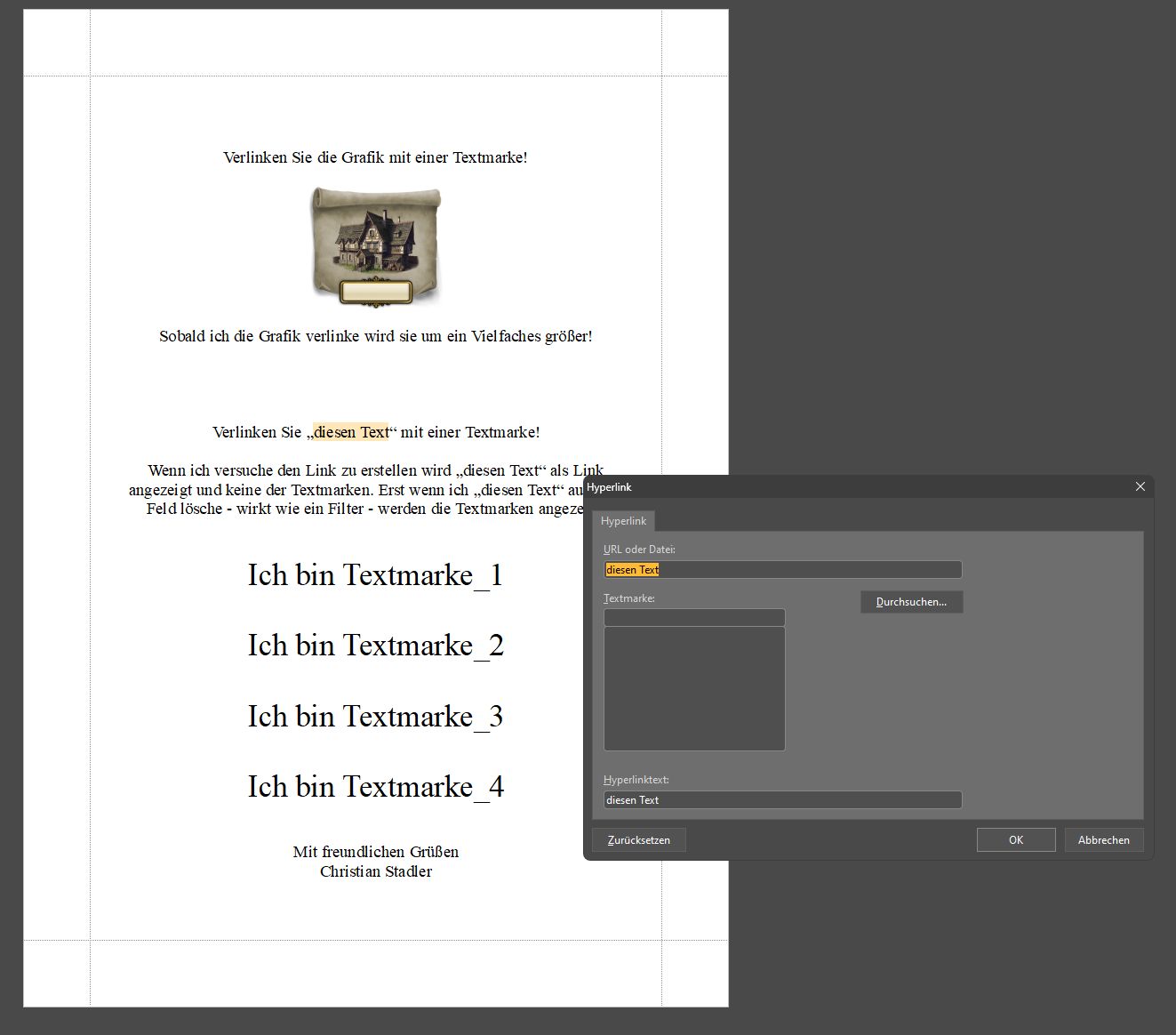1176x1035 pixels.
Task: Click the signature "Christian Stadler"
Action: point(376,871)
